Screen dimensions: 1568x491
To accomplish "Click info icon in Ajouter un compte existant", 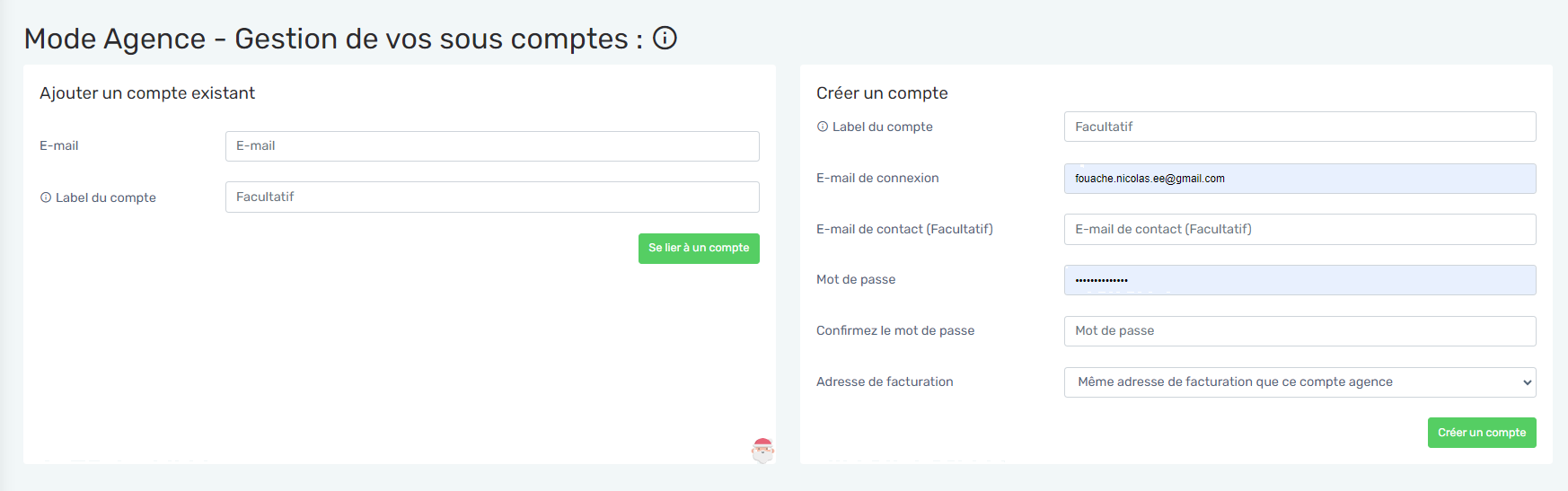I will [46, 197].
